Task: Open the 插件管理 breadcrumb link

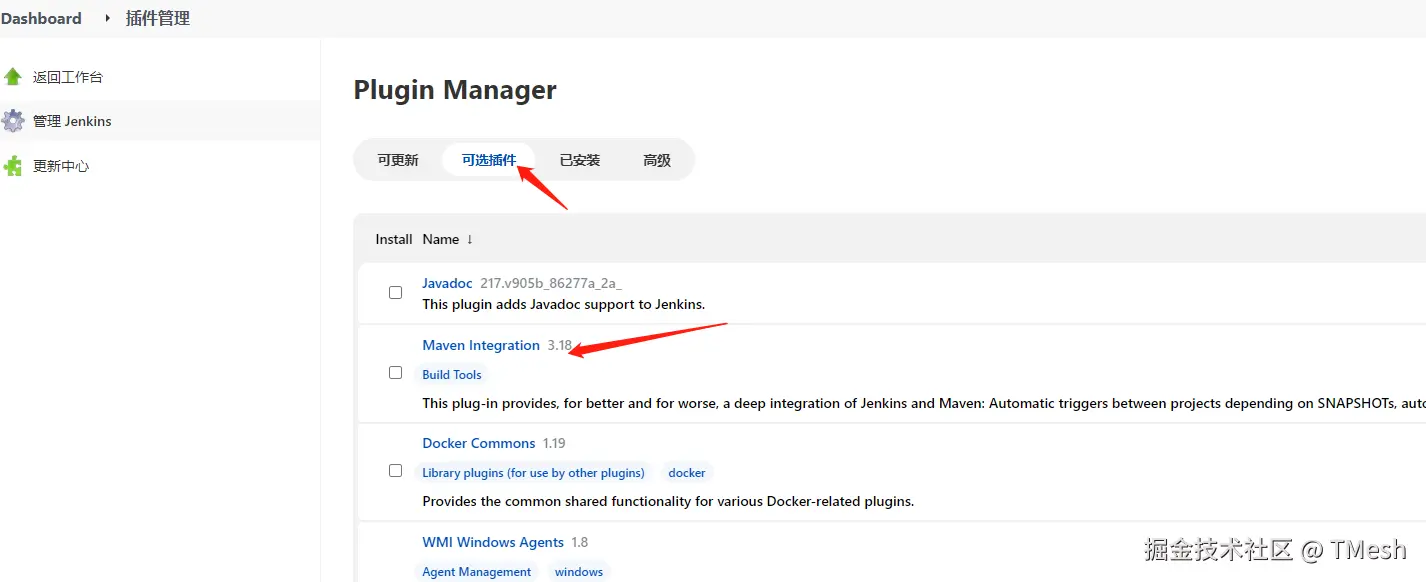Action: [x=158, y=18]
